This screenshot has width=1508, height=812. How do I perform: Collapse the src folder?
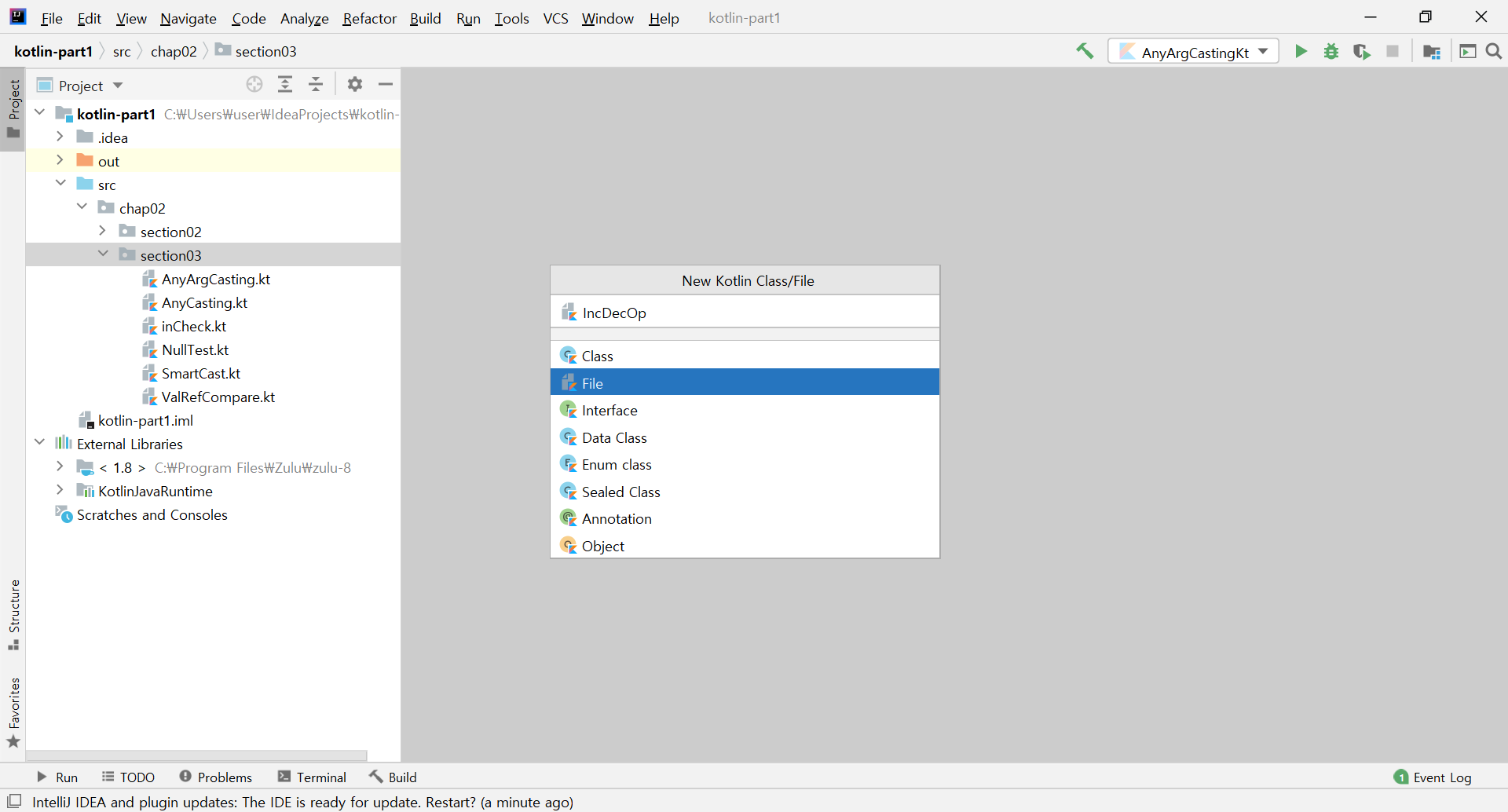coord(60,183)
